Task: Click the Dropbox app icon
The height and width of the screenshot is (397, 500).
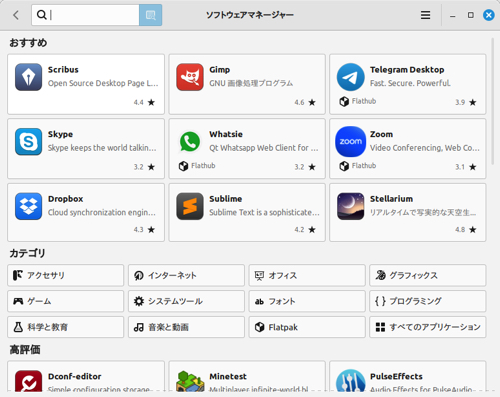Action: [28, 206]
